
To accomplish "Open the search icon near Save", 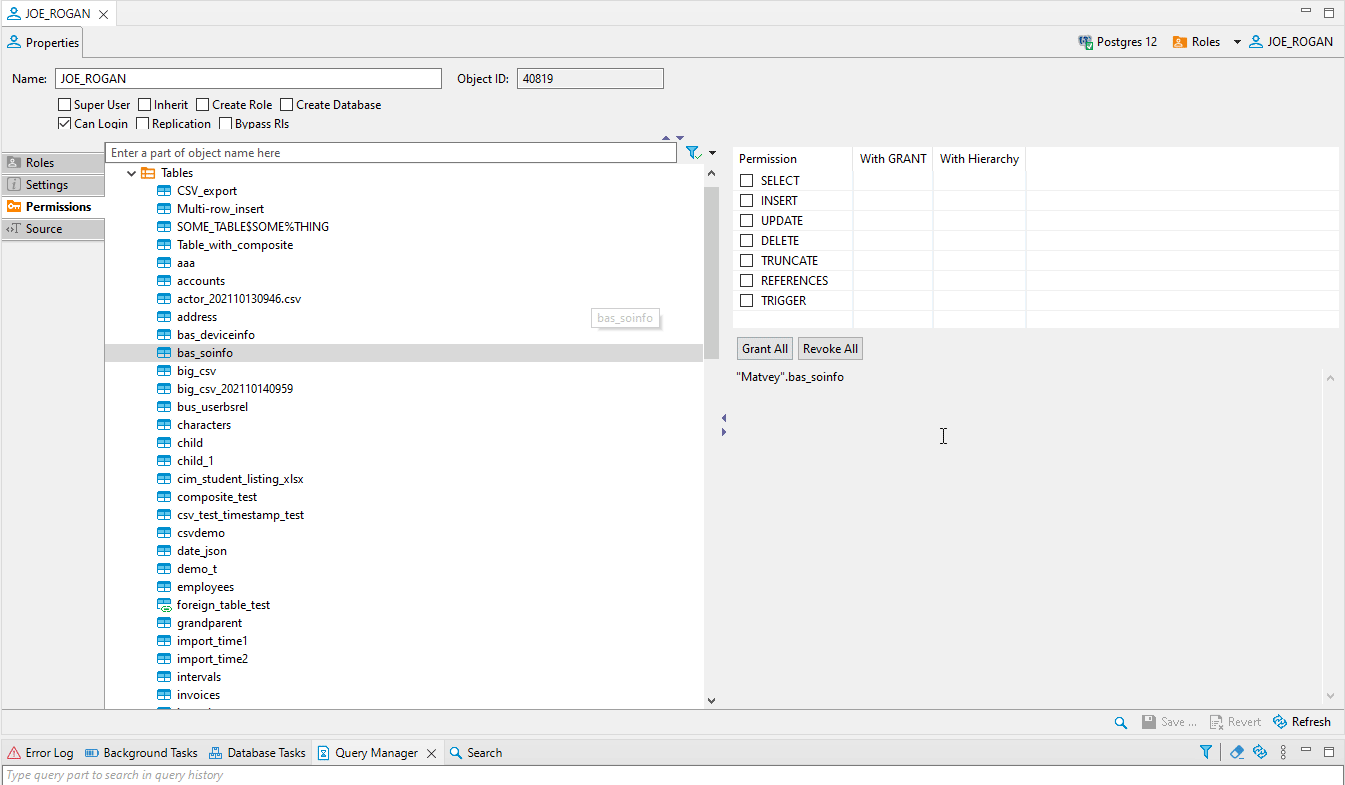I will tap(1120, 721).
